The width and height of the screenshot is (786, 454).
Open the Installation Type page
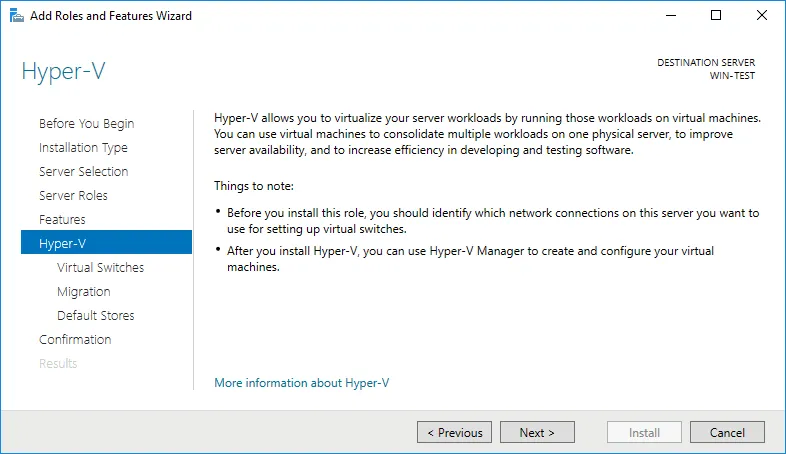[83, 148]
